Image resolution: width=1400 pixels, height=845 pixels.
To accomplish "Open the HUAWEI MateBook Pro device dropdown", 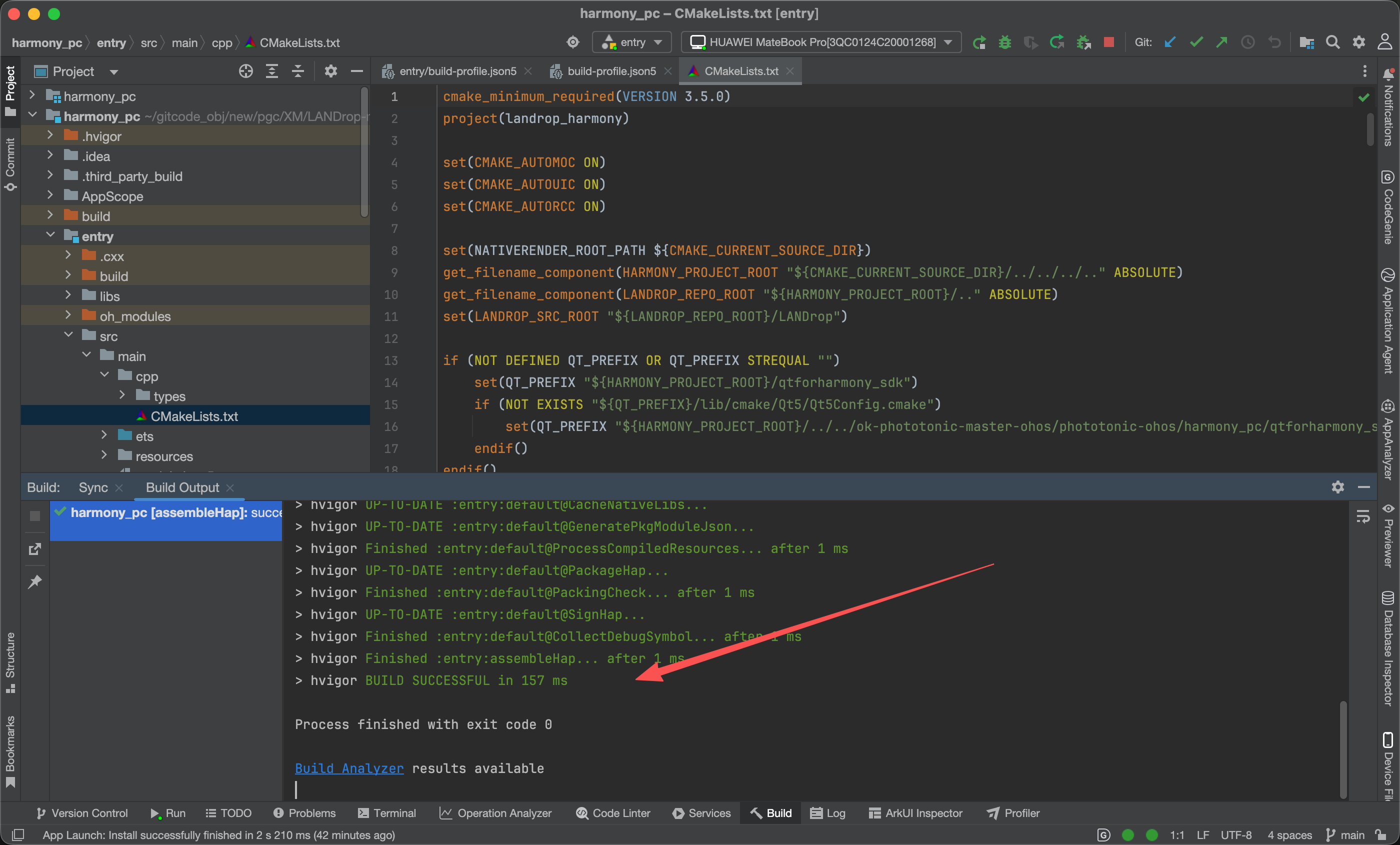I will pyautogui.click(x=820, y=42).
